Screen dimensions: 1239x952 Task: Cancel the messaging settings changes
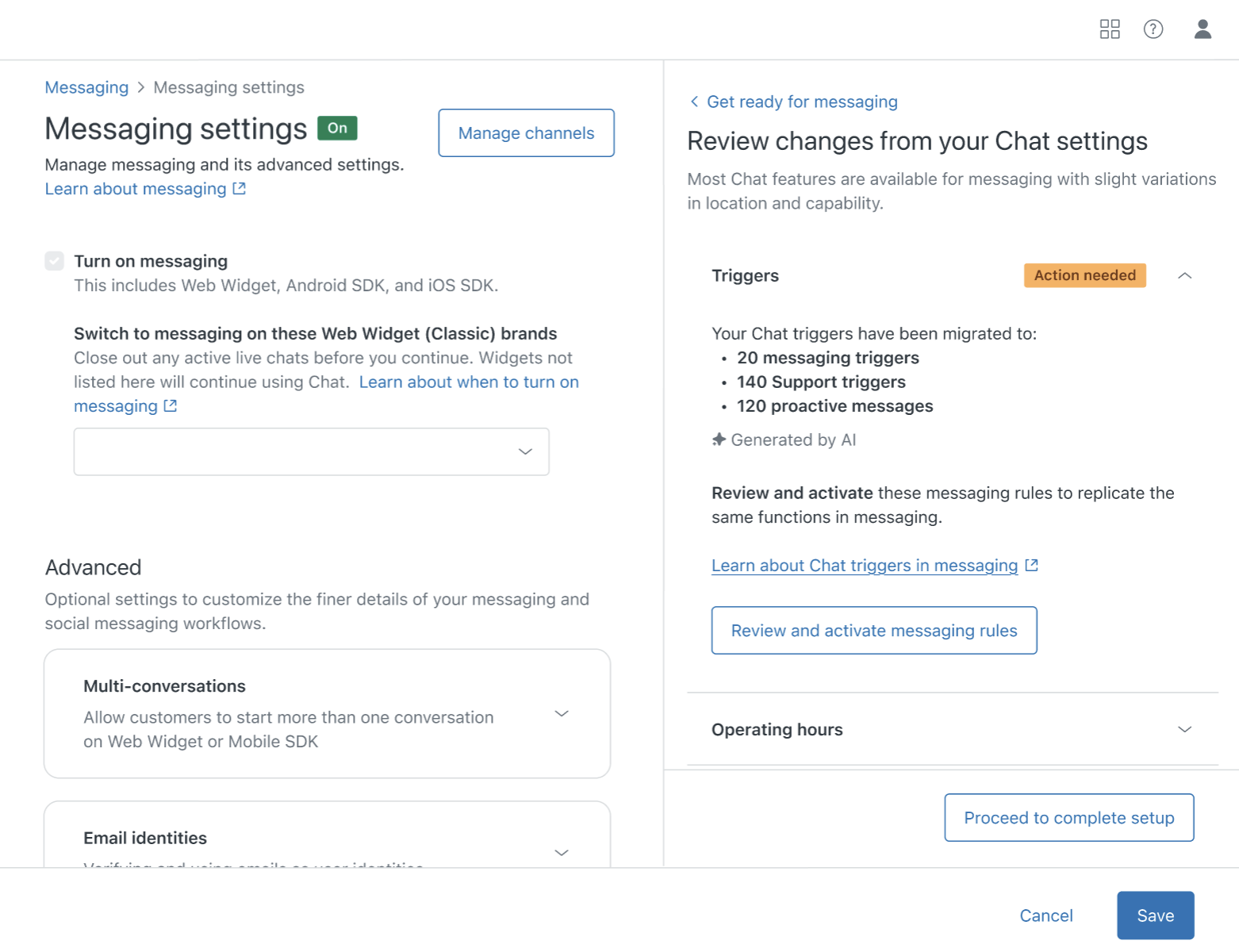pos(1045,916)
